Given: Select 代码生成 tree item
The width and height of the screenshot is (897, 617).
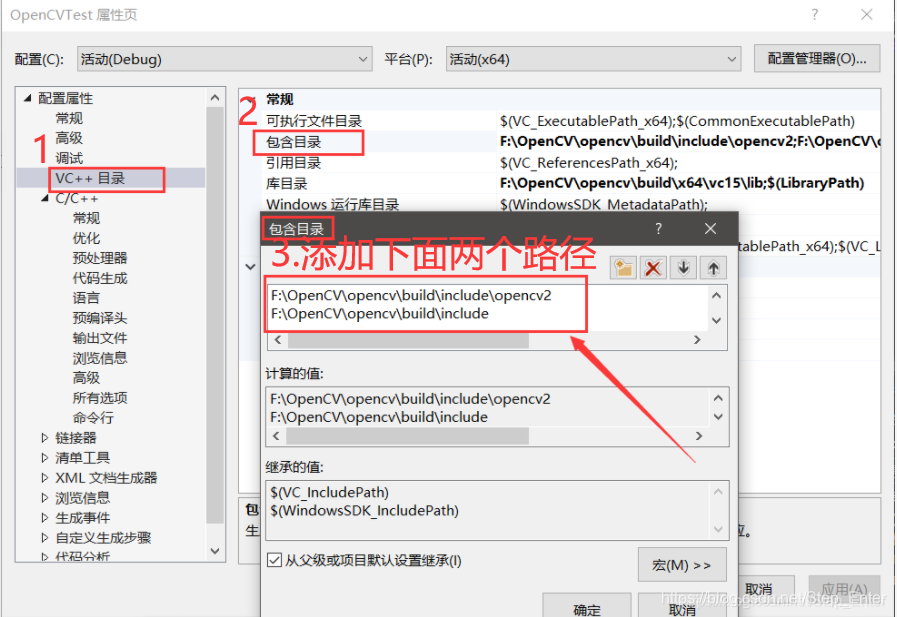Looking at the screenshot, I should tap(100, 278).
